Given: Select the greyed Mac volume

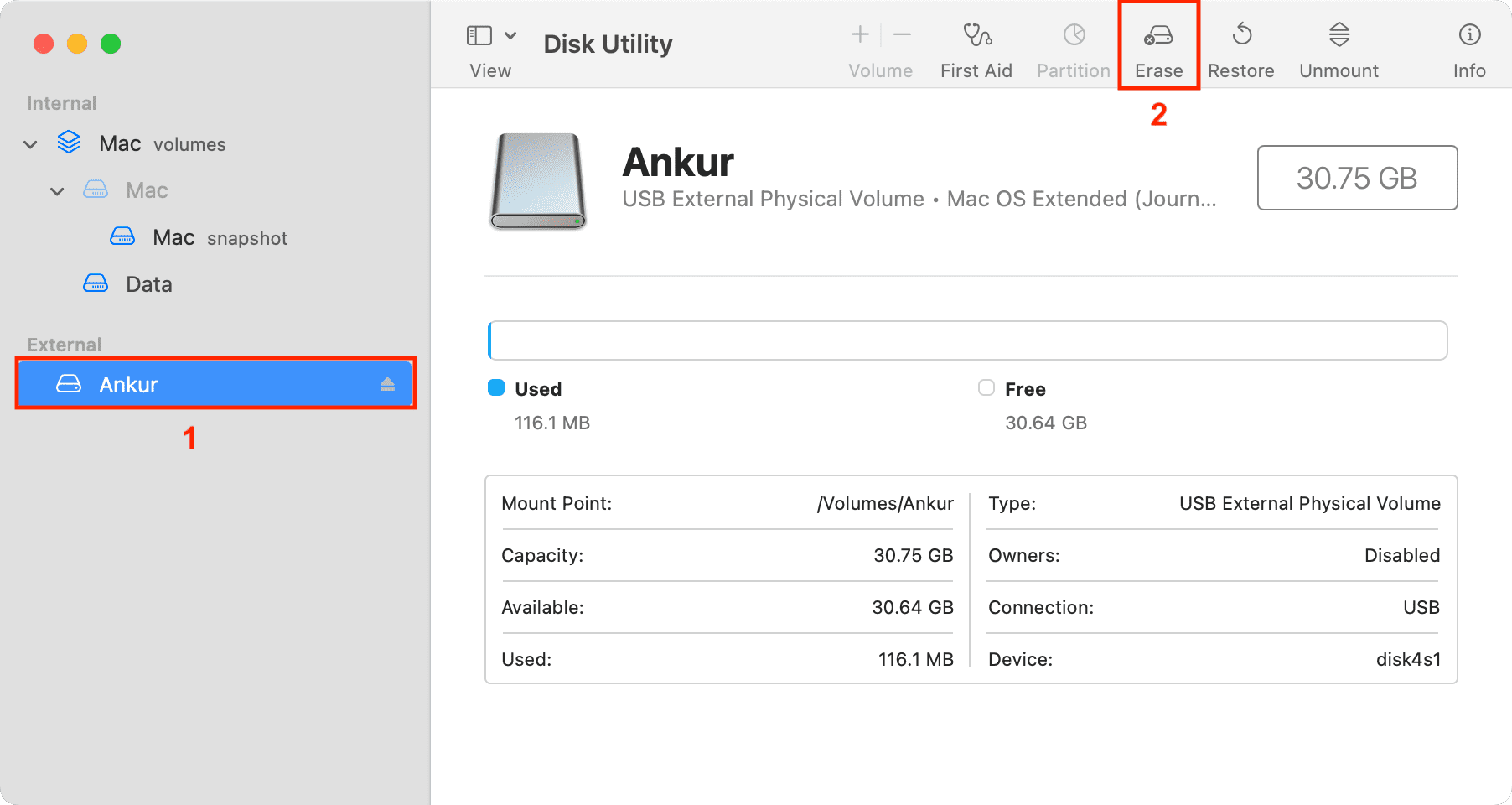Looking at the screenshot, I should click(147, 190).
